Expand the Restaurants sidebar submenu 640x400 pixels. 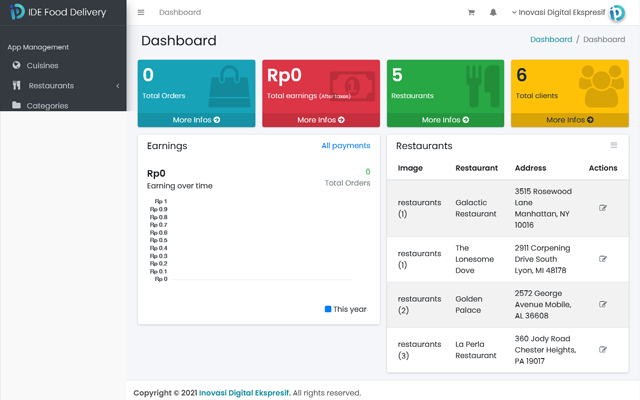(117, 86)
